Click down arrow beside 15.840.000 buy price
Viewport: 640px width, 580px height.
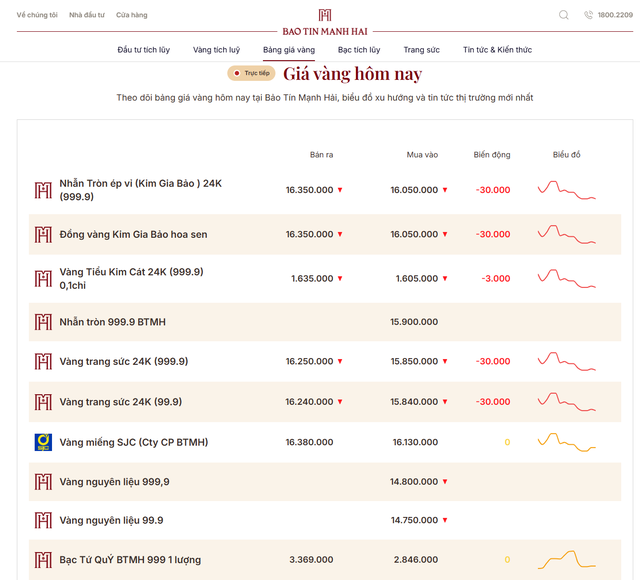445,402
